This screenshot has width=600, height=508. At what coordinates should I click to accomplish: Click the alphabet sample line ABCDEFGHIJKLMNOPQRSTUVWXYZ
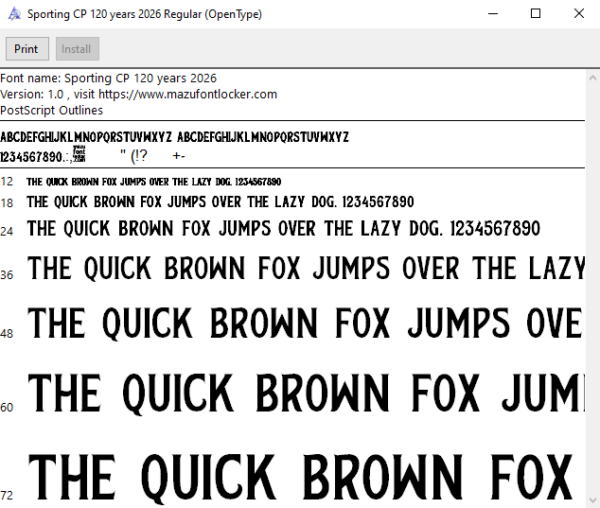pyautogui.click(x=174, y=137)
